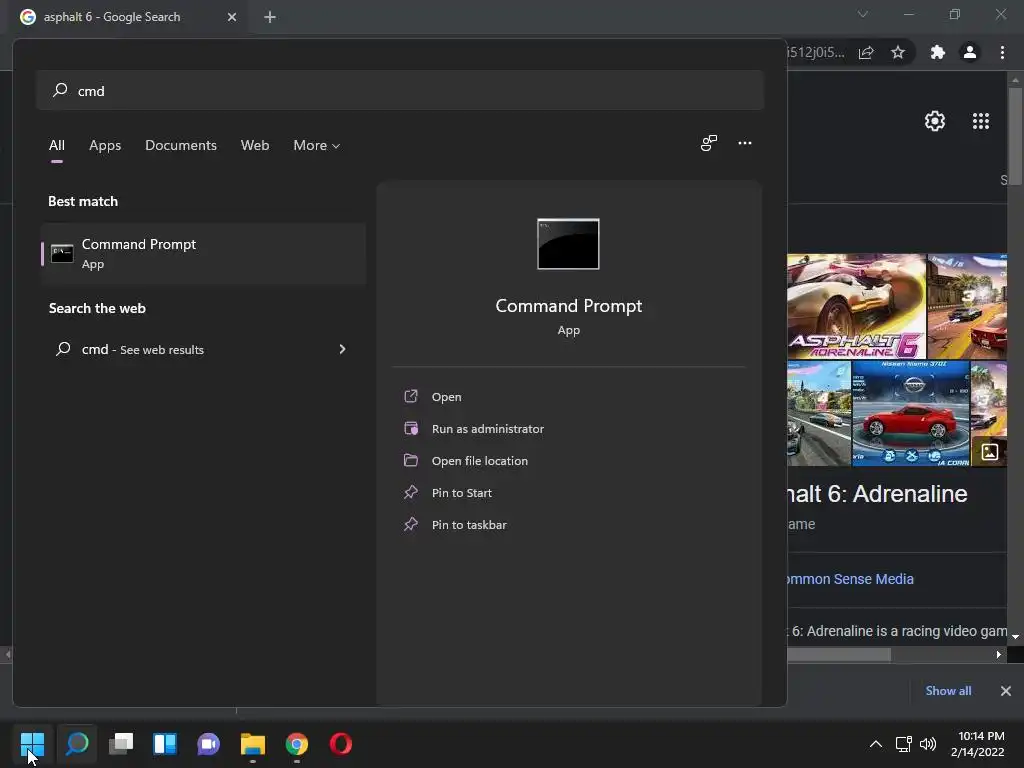1024x768 pixels.
Task: Expand cmd web results chevron arrow
Action: (342, 349)
